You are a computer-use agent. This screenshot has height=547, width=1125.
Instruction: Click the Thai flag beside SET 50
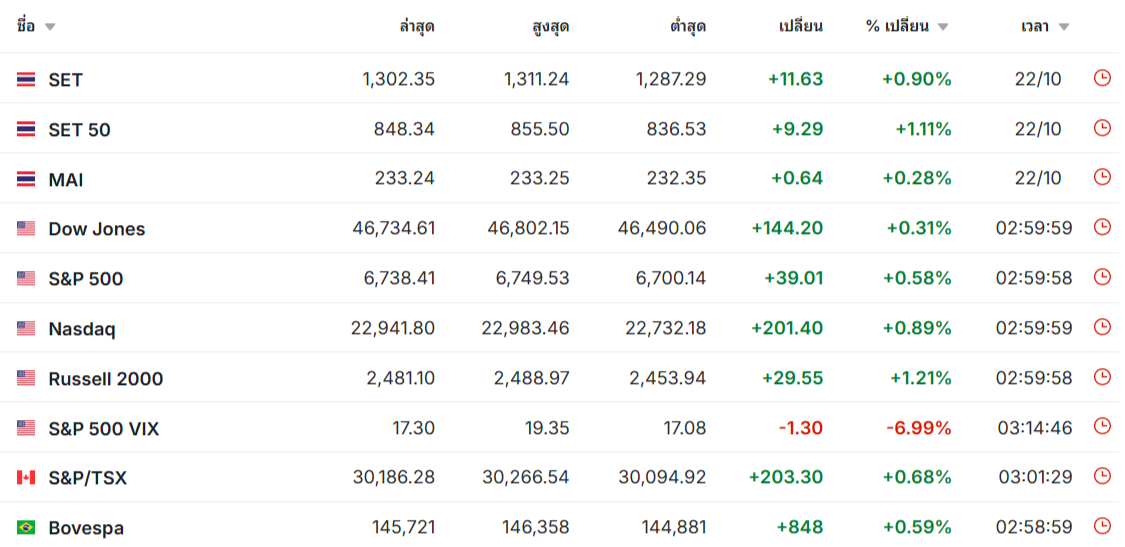[x=26, y=129]
